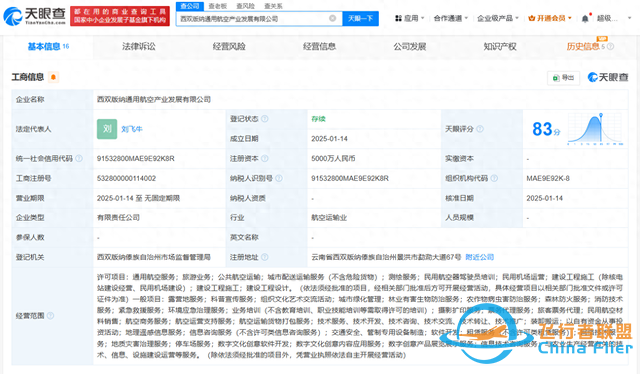
Task: Click the crown icon of 开通会员
Action: pyautogui.click(x=531, y=18)
